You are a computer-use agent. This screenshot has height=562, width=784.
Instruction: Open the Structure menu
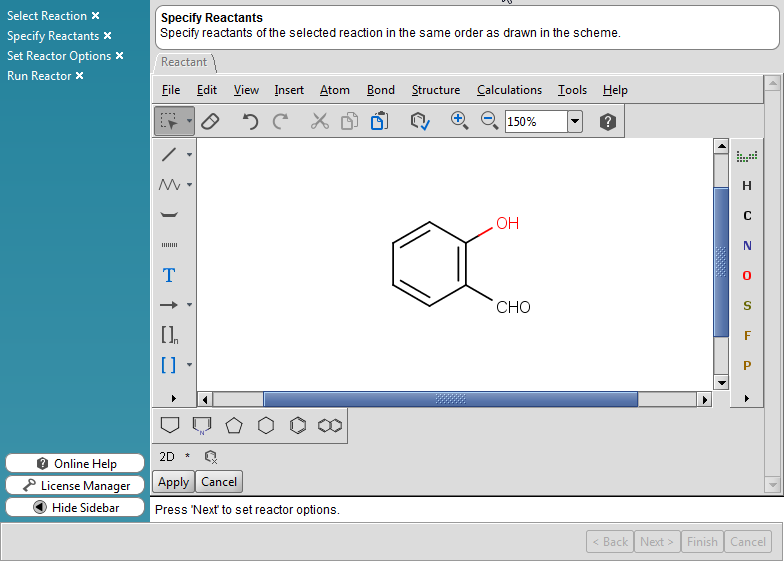435,90
